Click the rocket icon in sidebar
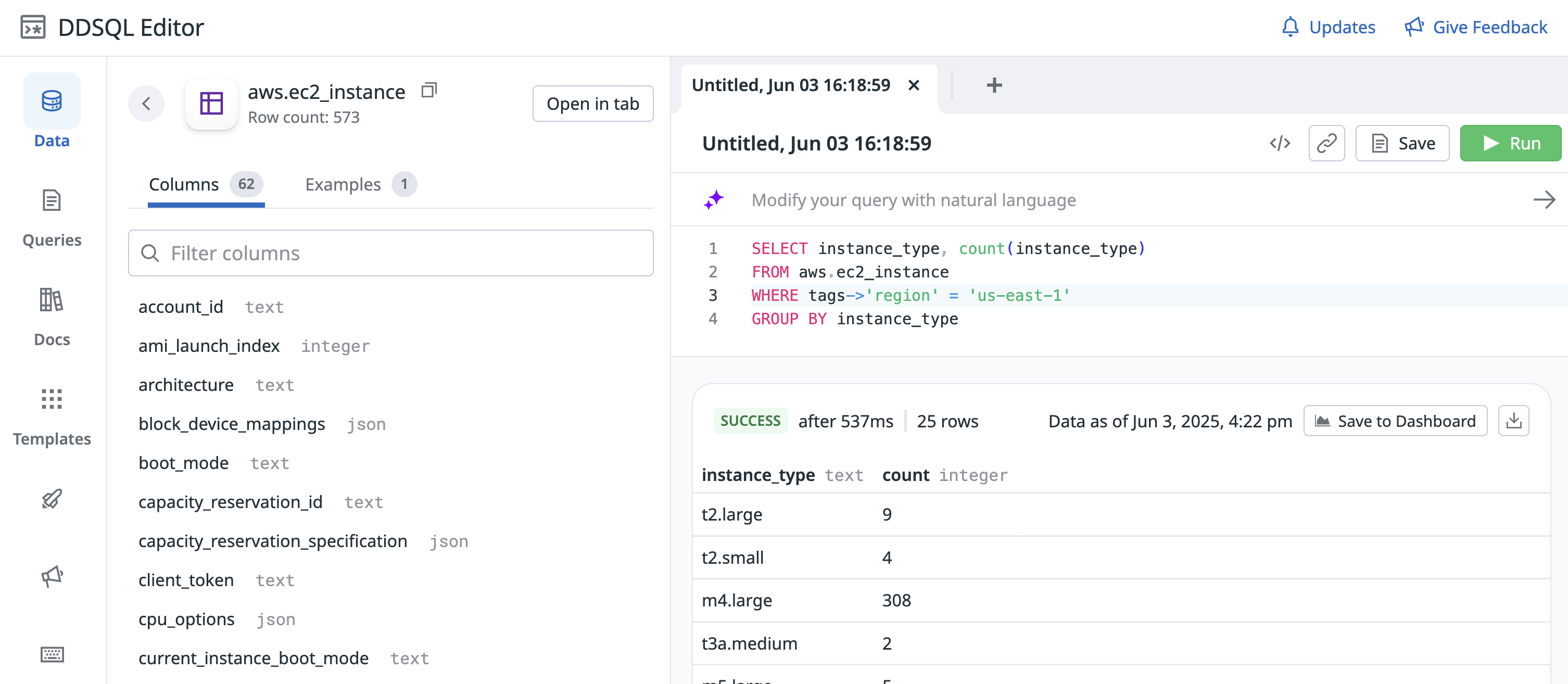Screen dimensions: 1568x684 pyautogui.click(x=52, y=499)
